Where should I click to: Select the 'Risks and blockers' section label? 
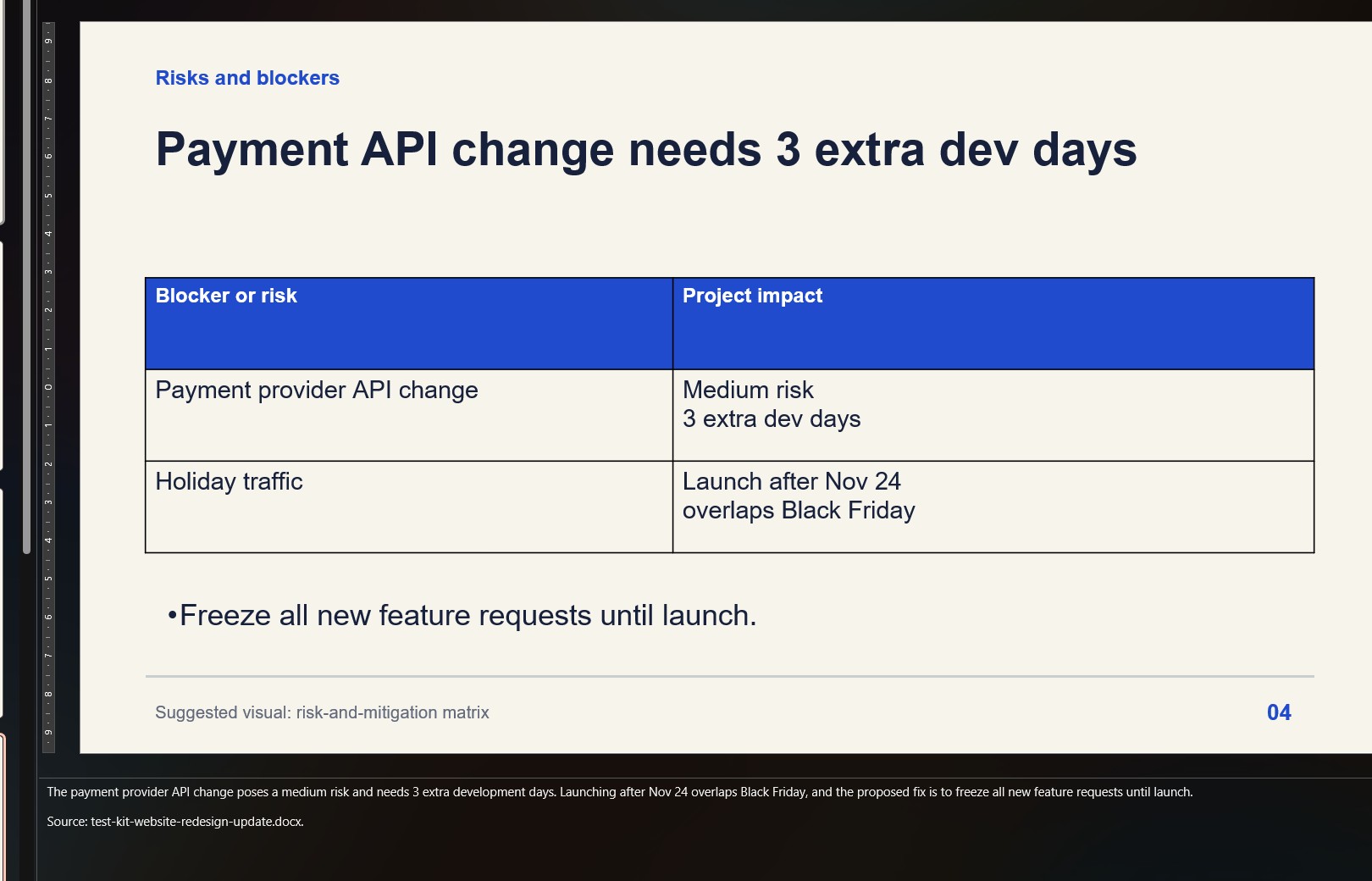coord(247,78)
